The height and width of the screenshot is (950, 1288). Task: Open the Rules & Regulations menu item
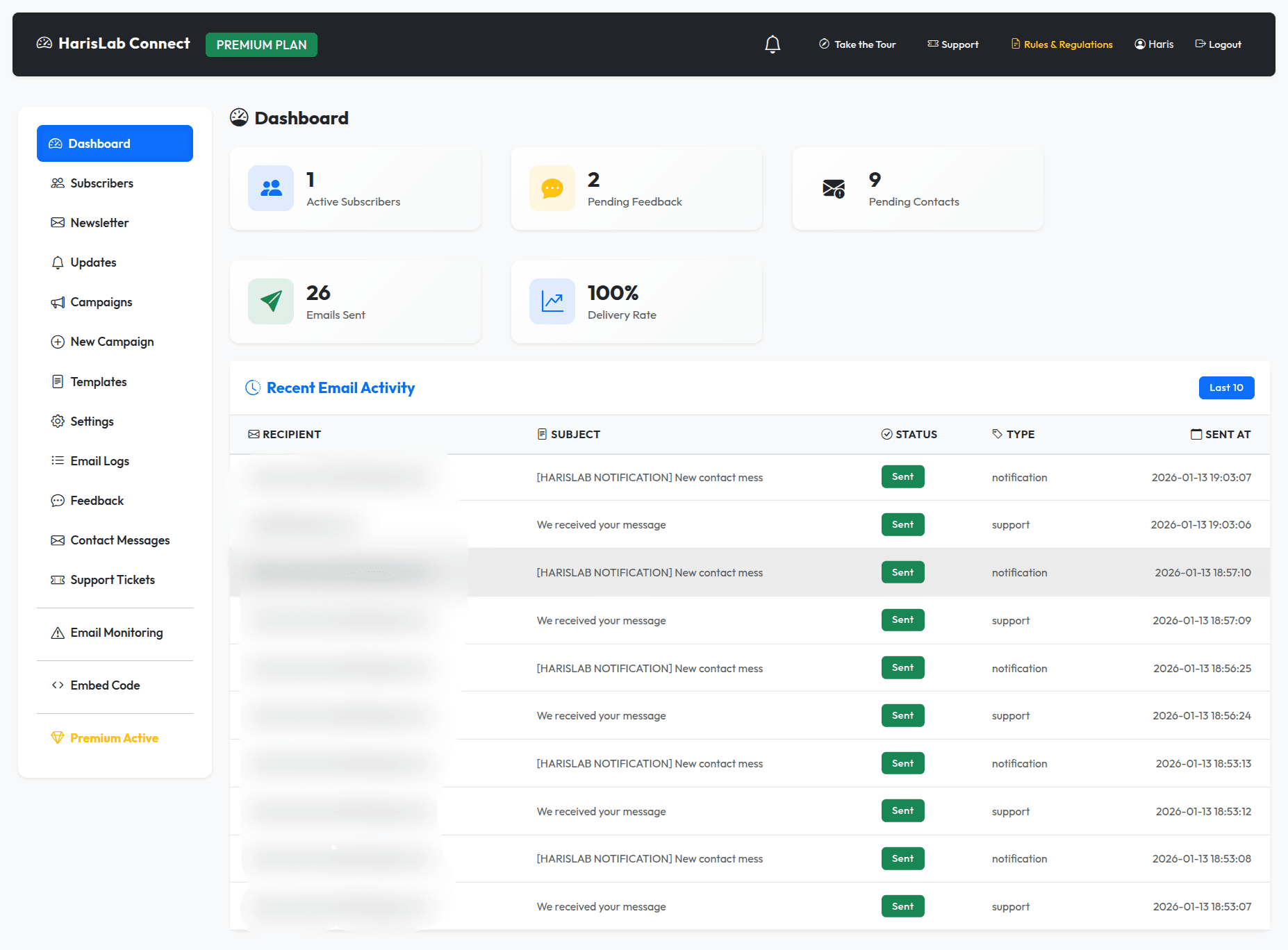[1061, 44]
